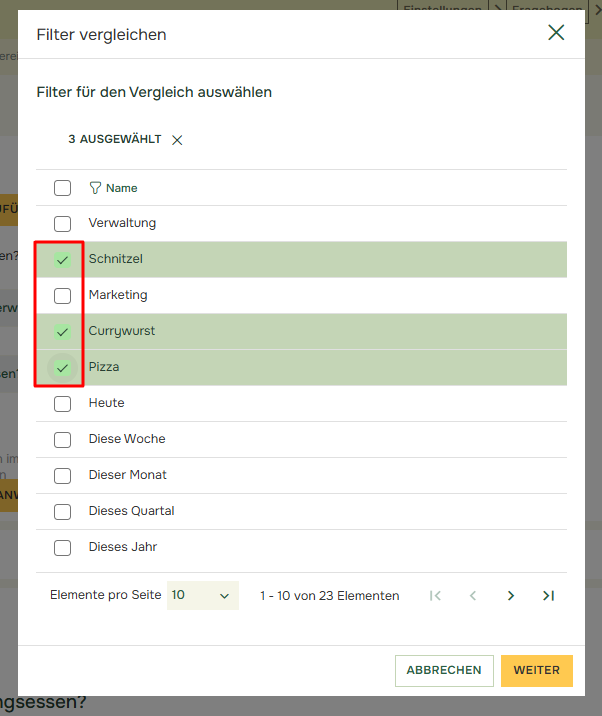Viewport: 602px width, 716px height.
Task: Click the Dieses Quartal row
Action: (131, 511)
